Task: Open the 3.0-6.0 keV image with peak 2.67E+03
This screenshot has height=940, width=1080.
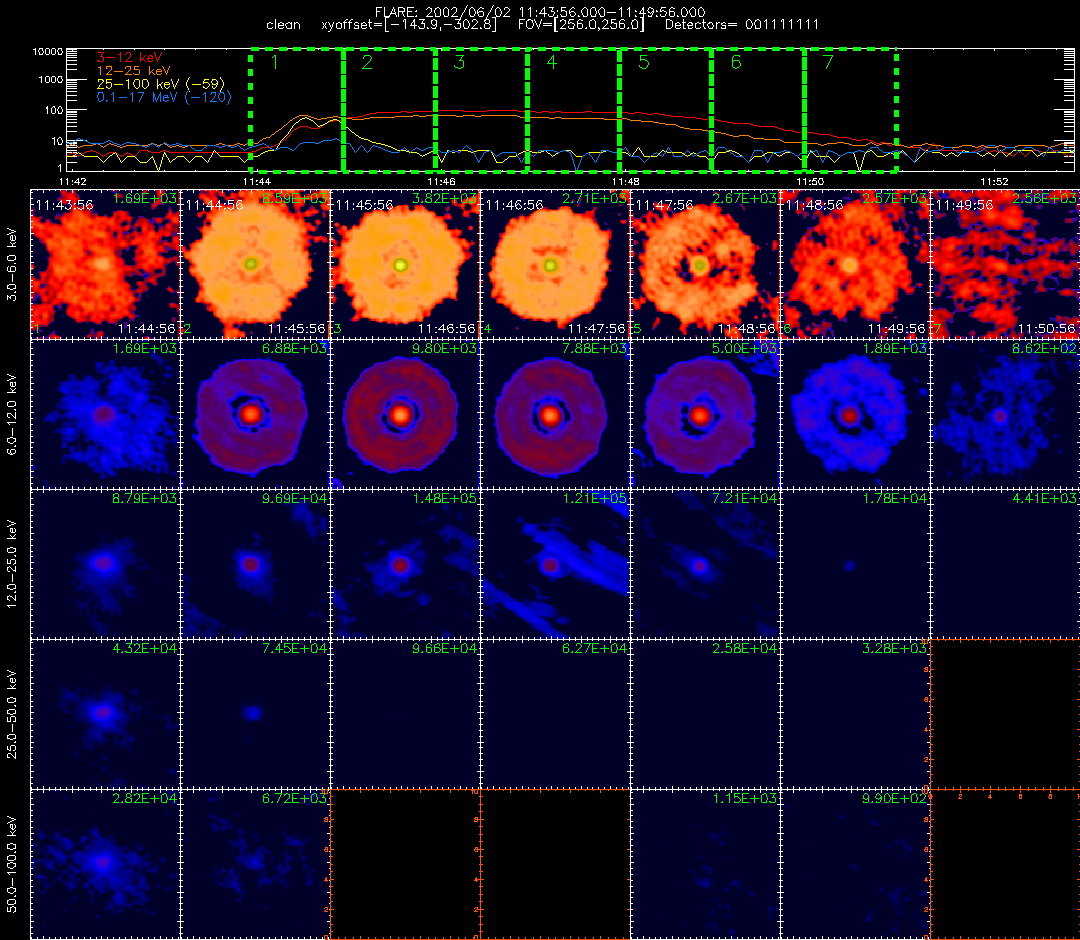Action: (x=706, y=264)
